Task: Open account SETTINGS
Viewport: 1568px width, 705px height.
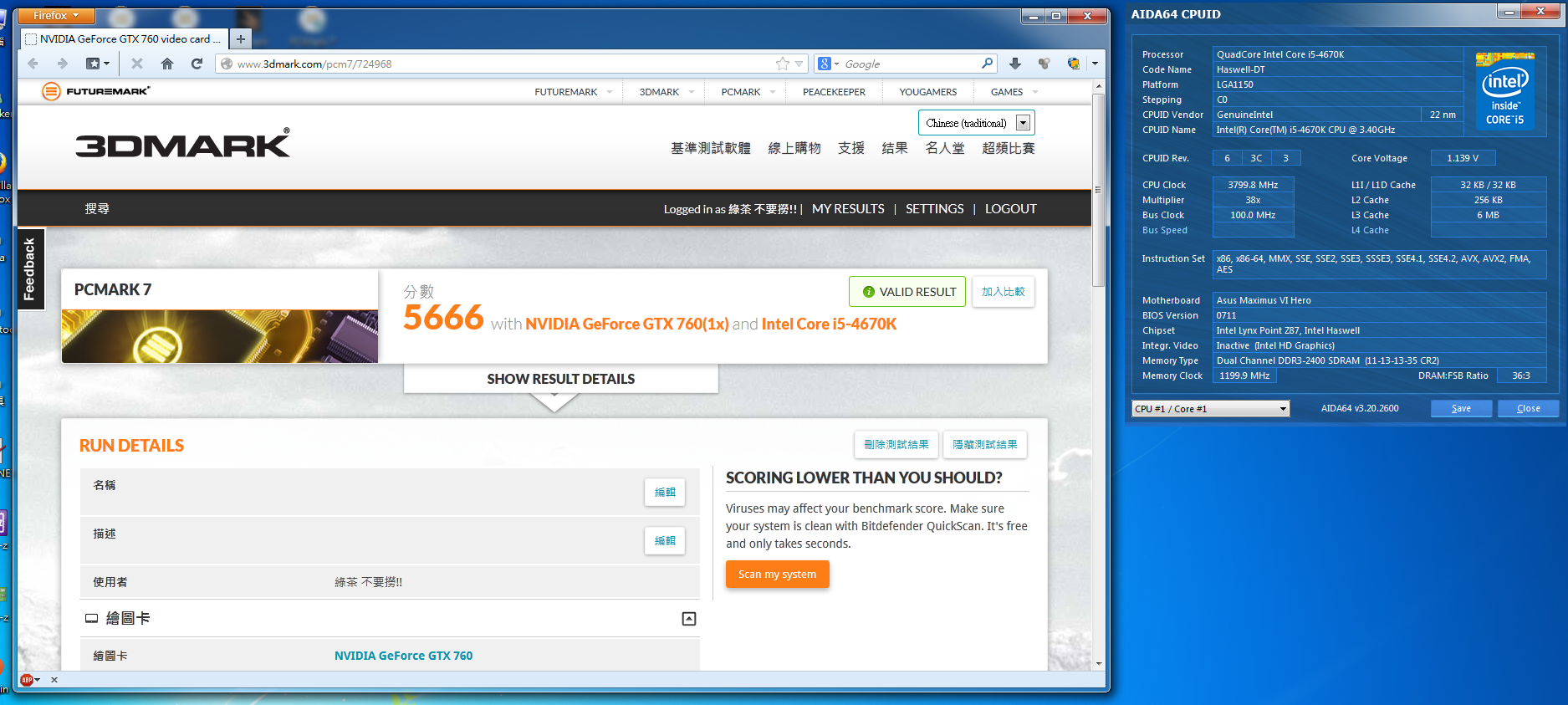Action: click(934, 209)
